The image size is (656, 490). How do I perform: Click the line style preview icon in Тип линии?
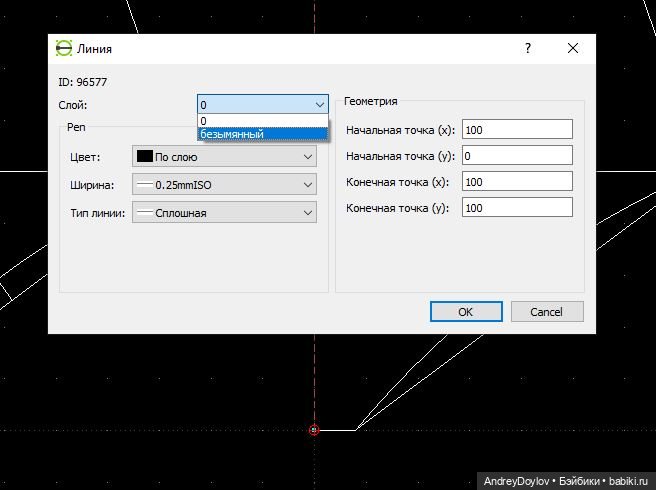(x=145, y=212)
